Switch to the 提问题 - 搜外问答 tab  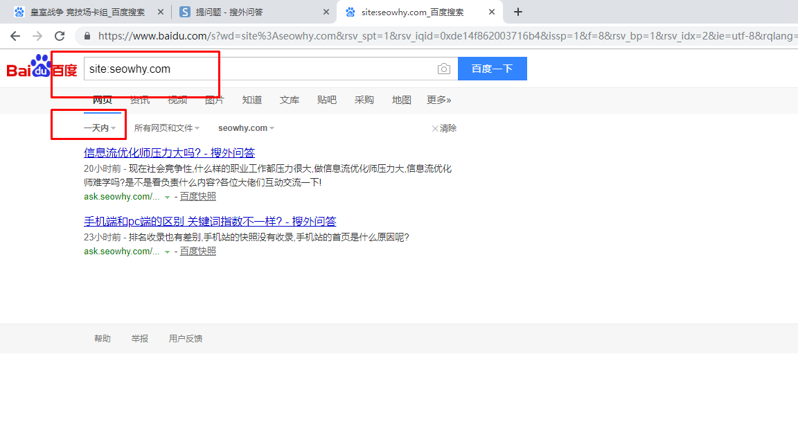[x=253, y=12]
